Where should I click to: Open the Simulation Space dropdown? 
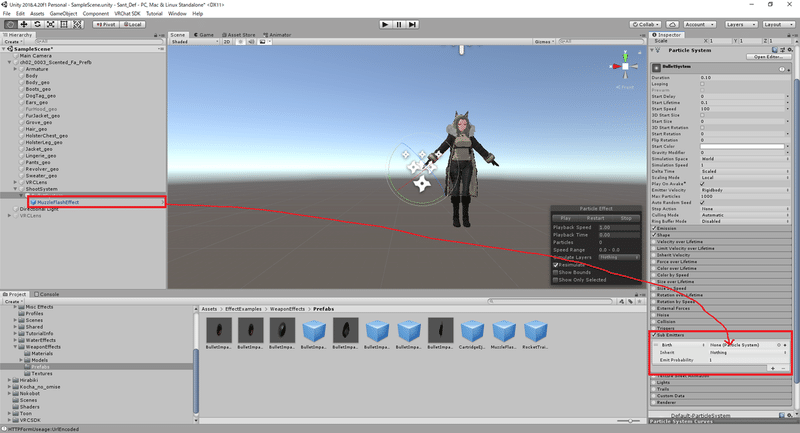pyautogui.click(x=744, y=159)
